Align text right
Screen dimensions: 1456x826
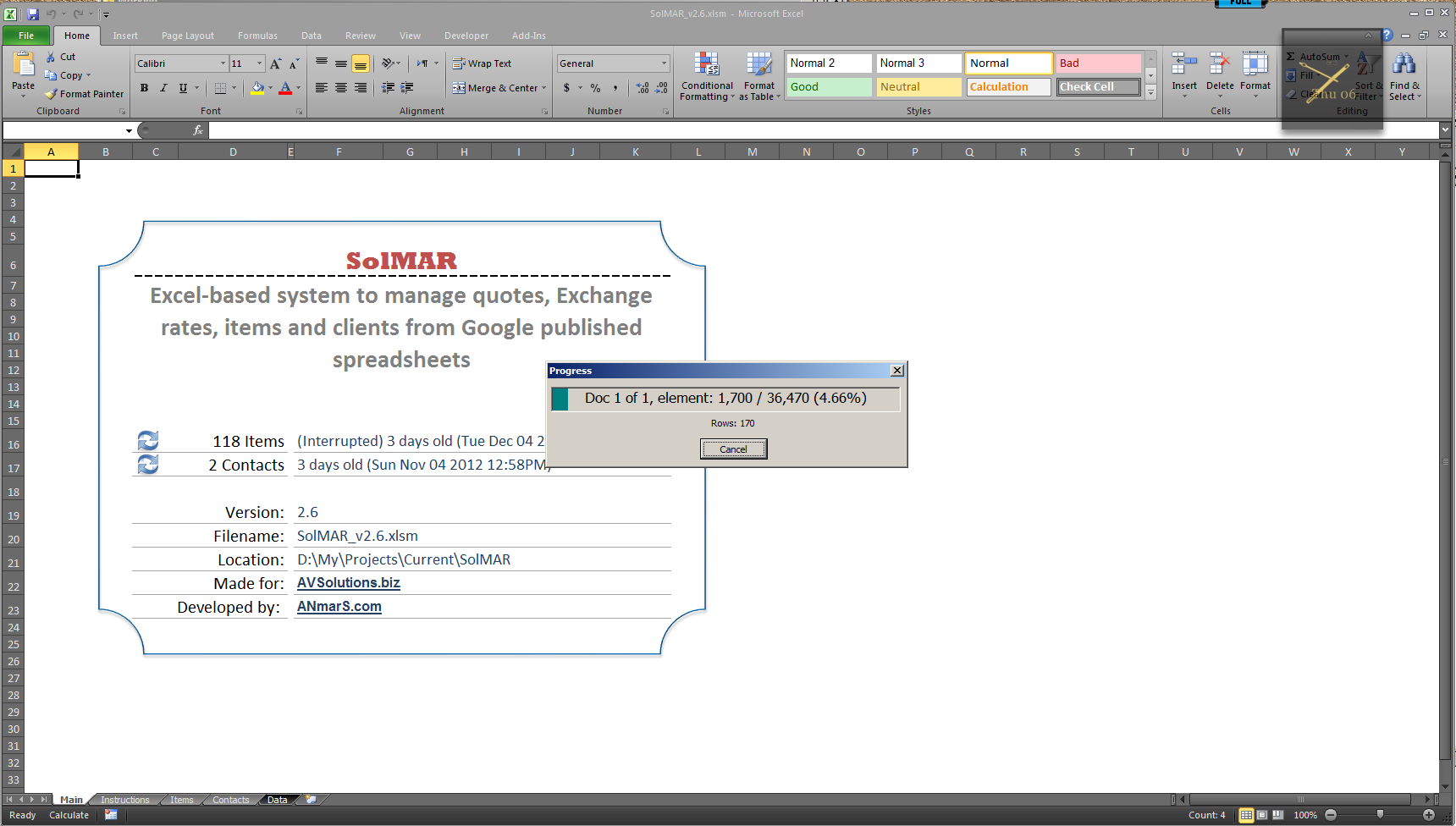pyautogui.click(x=361, y=88)
